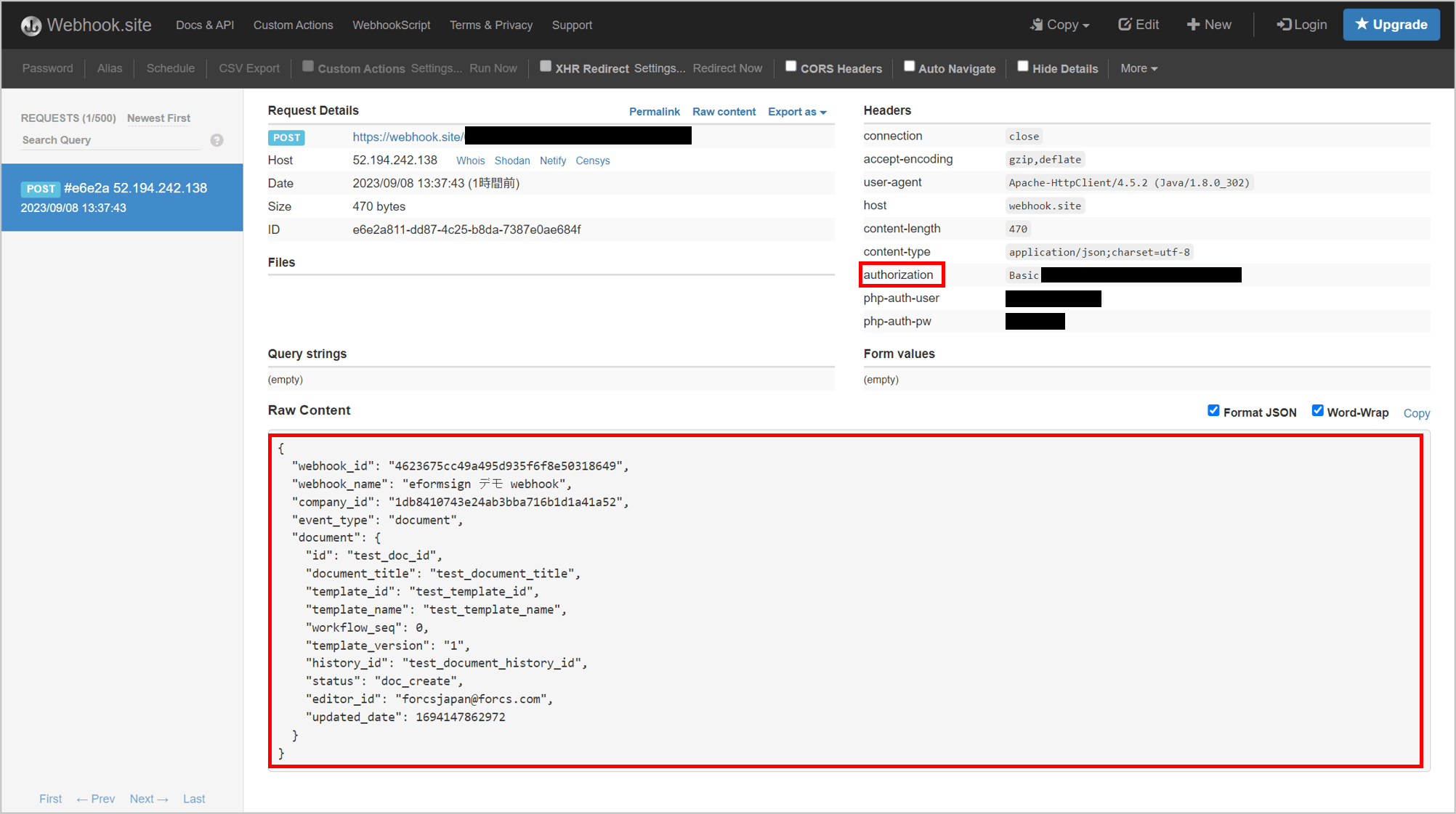The width and height of the screenshot is (1456, 814).
Task: Open Custom Actions Settings...
Action: point(436,68)
